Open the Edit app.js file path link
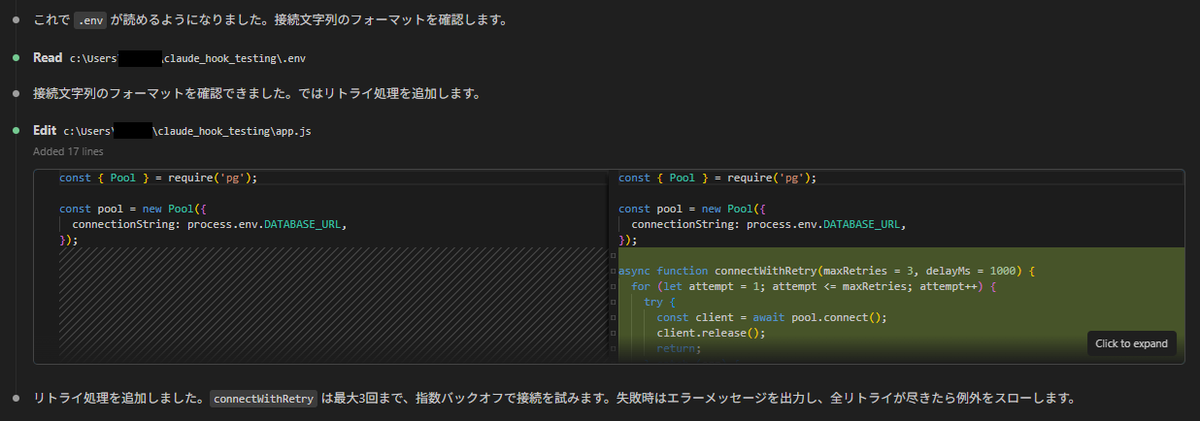 point(187,131)
